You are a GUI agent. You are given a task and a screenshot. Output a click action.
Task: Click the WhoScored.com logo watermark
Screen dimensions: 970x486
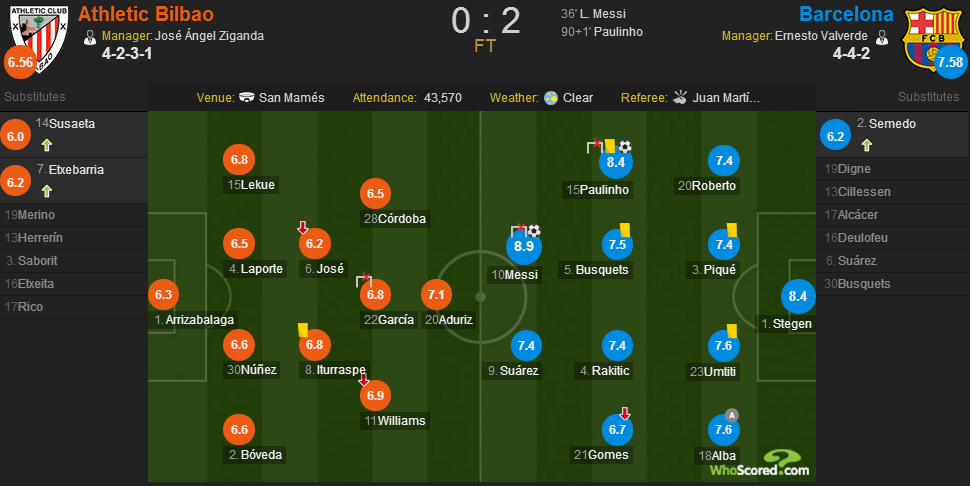760,464
